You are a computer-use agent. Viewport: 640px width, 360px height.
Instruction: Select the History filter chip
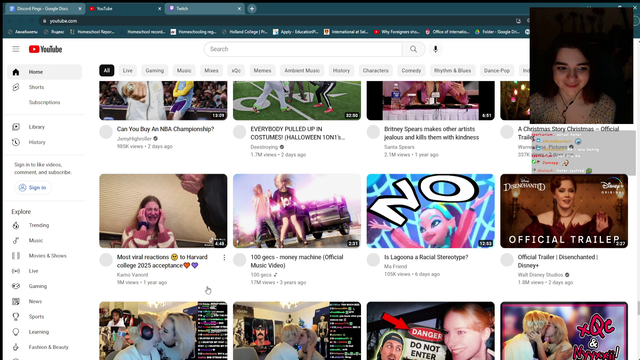341,71
